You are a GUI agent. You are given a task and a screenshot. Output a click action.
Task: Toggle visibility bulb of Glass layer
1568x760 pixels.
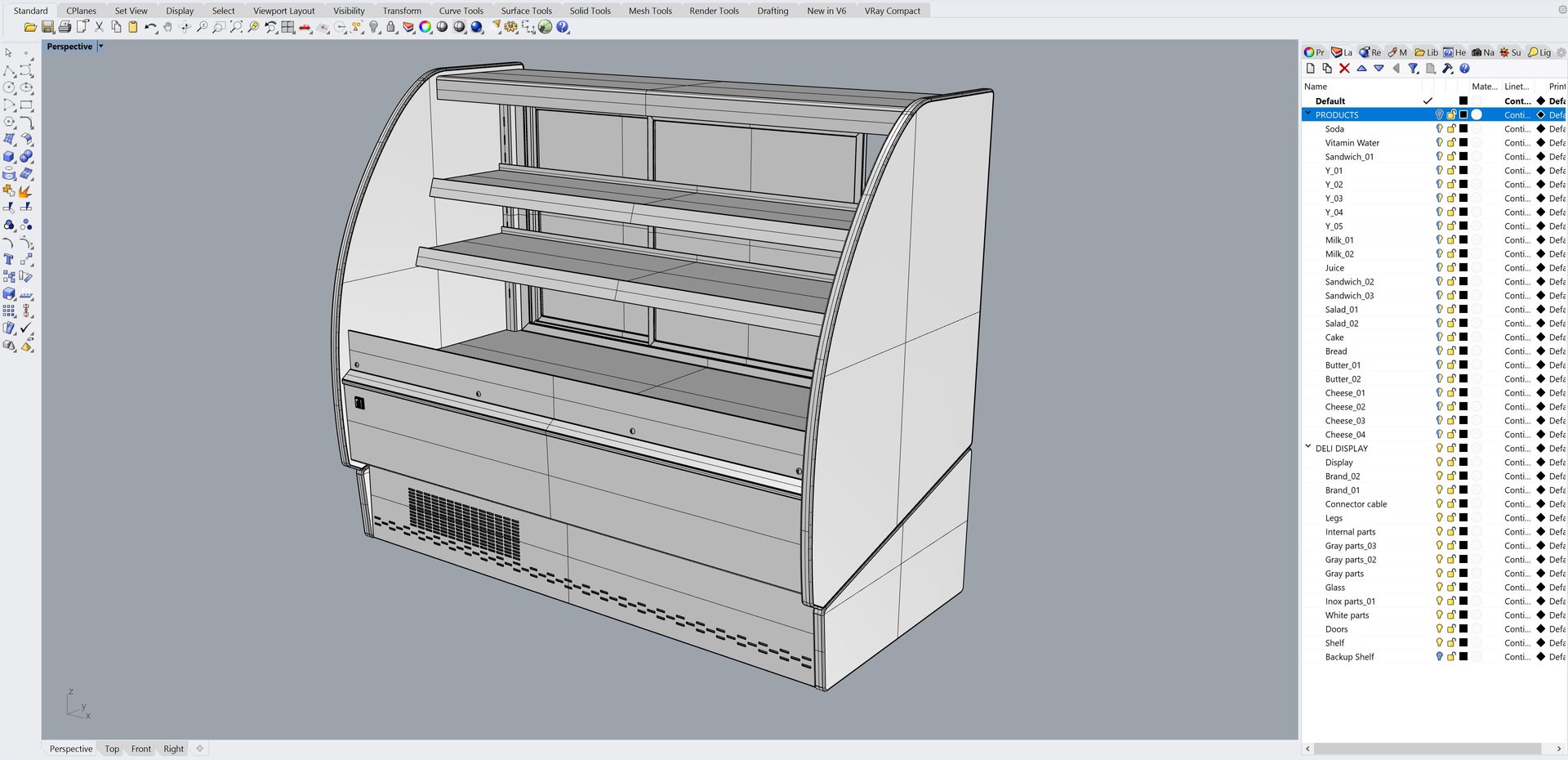coord(1439,587)
